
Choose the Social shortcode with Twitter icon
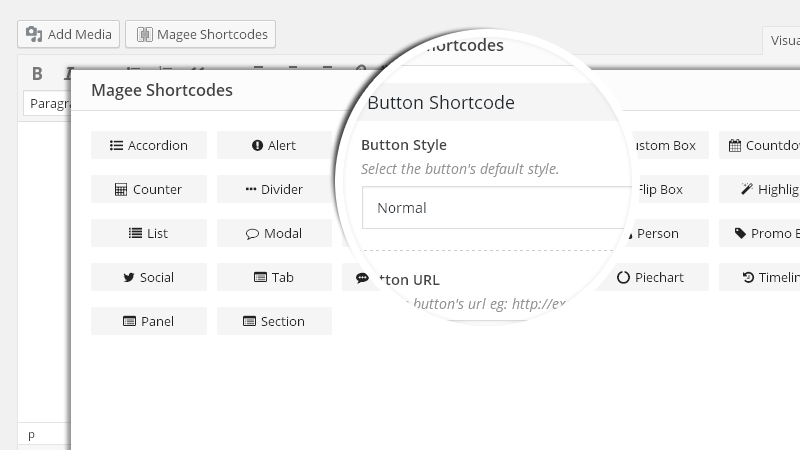[x=149, y=277]
